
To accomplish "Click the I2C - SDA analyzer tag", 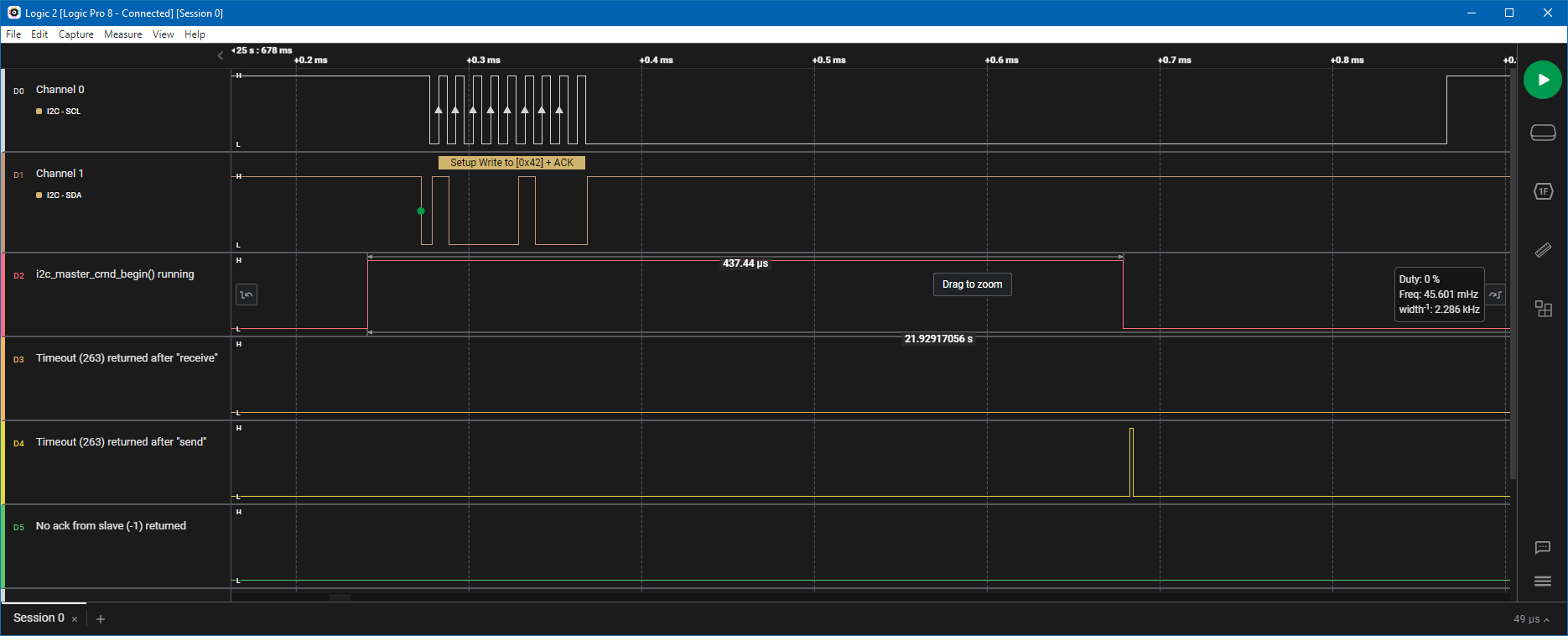I will tap(59, 195).
